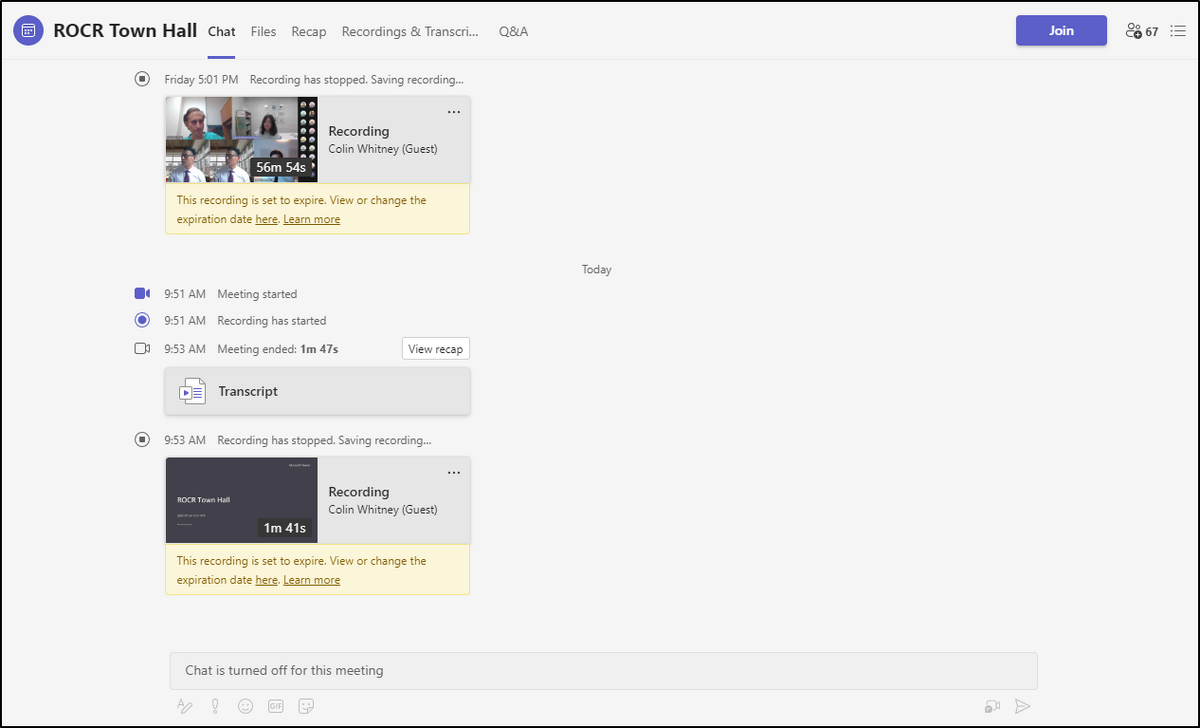
Task: Click the disabled chat message box
Action: coord(603,670)
